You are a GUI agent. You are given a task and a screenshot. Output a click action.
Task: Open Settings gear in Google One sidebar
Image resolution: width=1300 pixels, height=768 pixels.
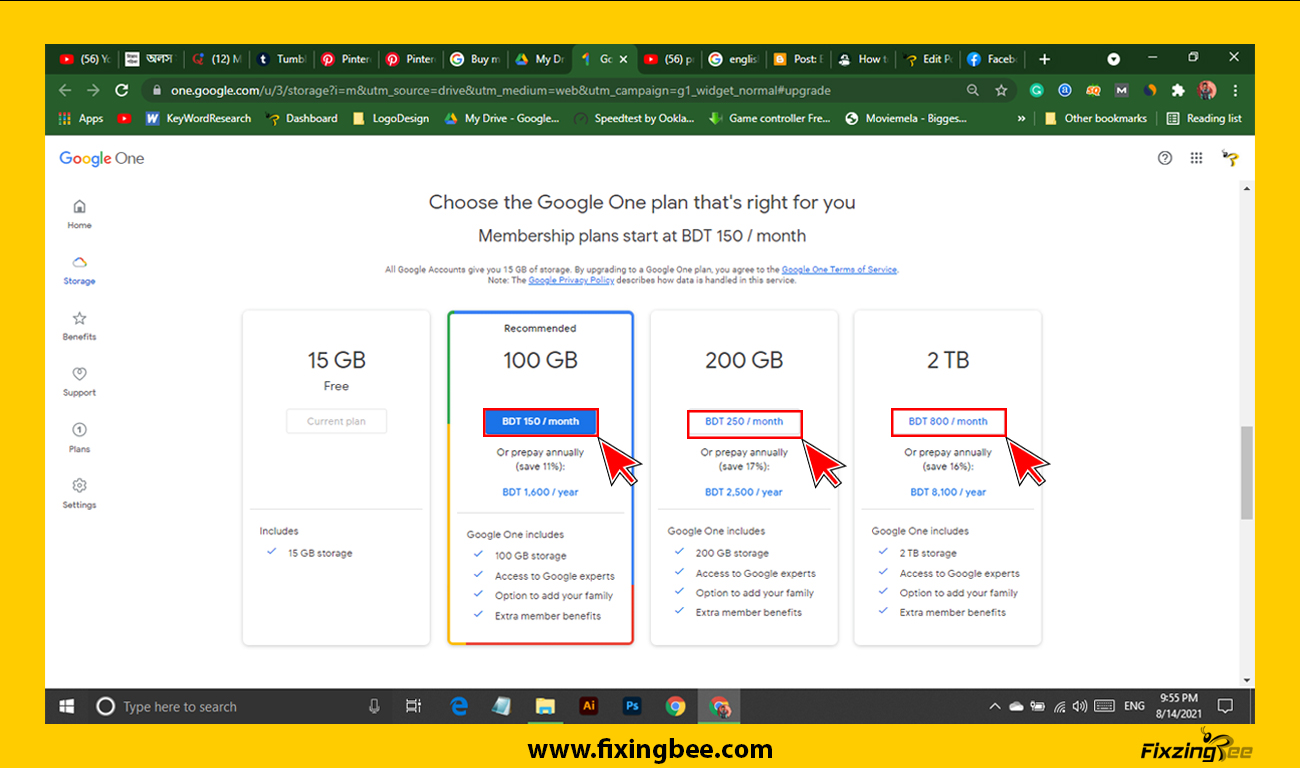click(x=79, y=487)
